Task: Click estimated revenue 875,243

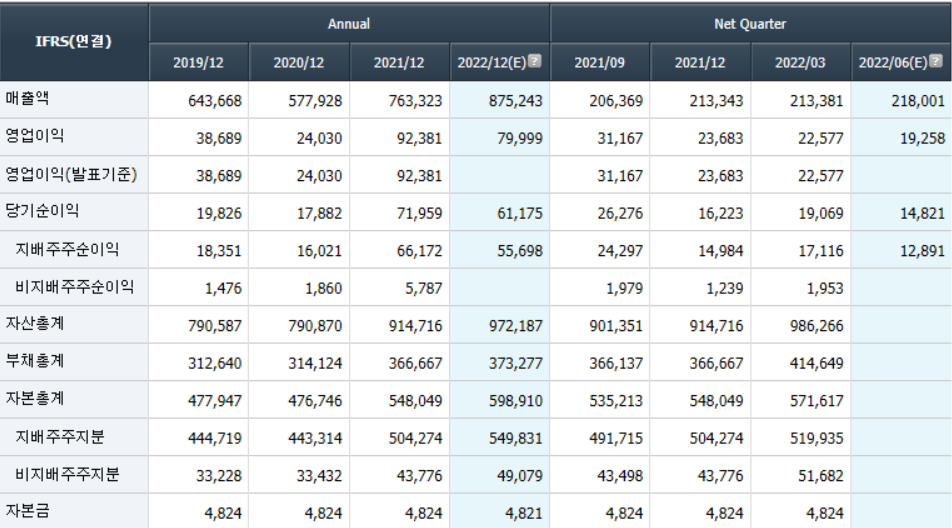Action: point(515,101)
